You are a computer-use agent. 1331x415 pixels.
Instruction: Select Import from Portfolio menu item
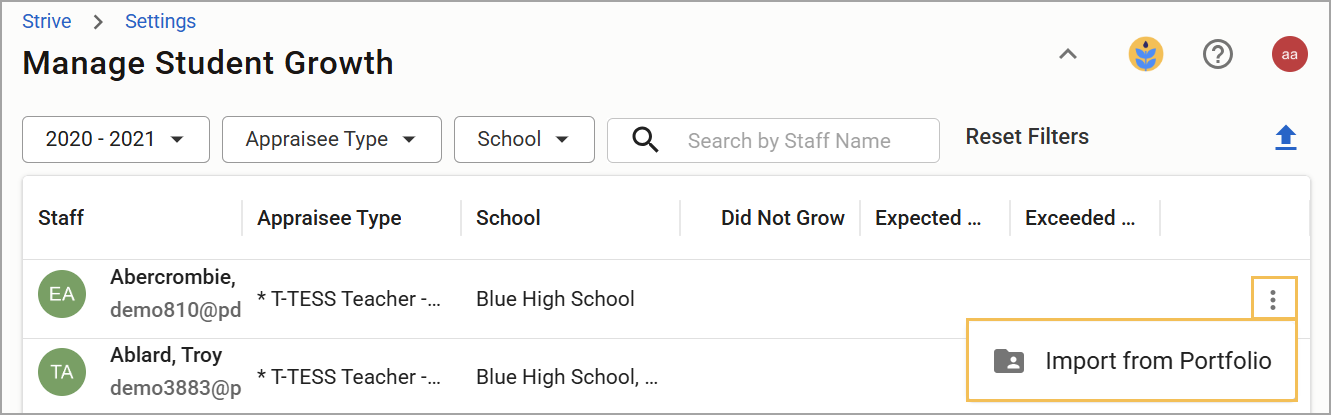[1132, 361]
